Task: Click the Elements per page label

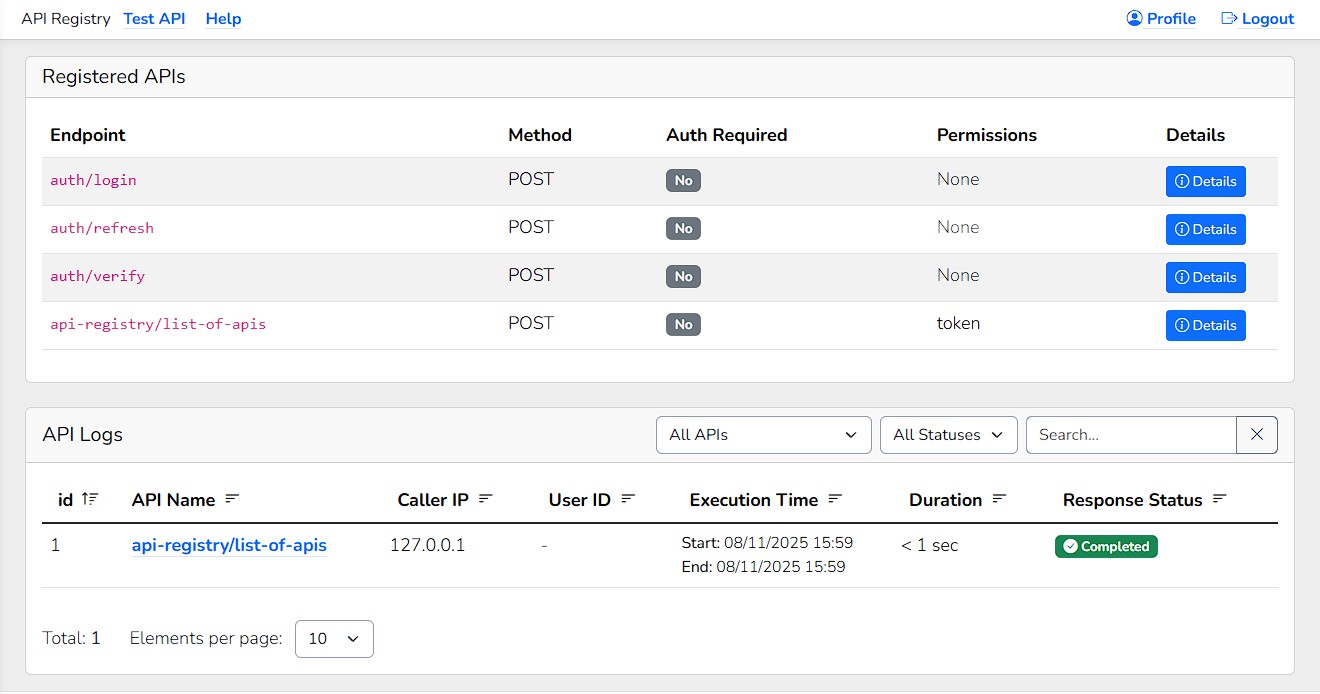Action: (x=206, y=638)
